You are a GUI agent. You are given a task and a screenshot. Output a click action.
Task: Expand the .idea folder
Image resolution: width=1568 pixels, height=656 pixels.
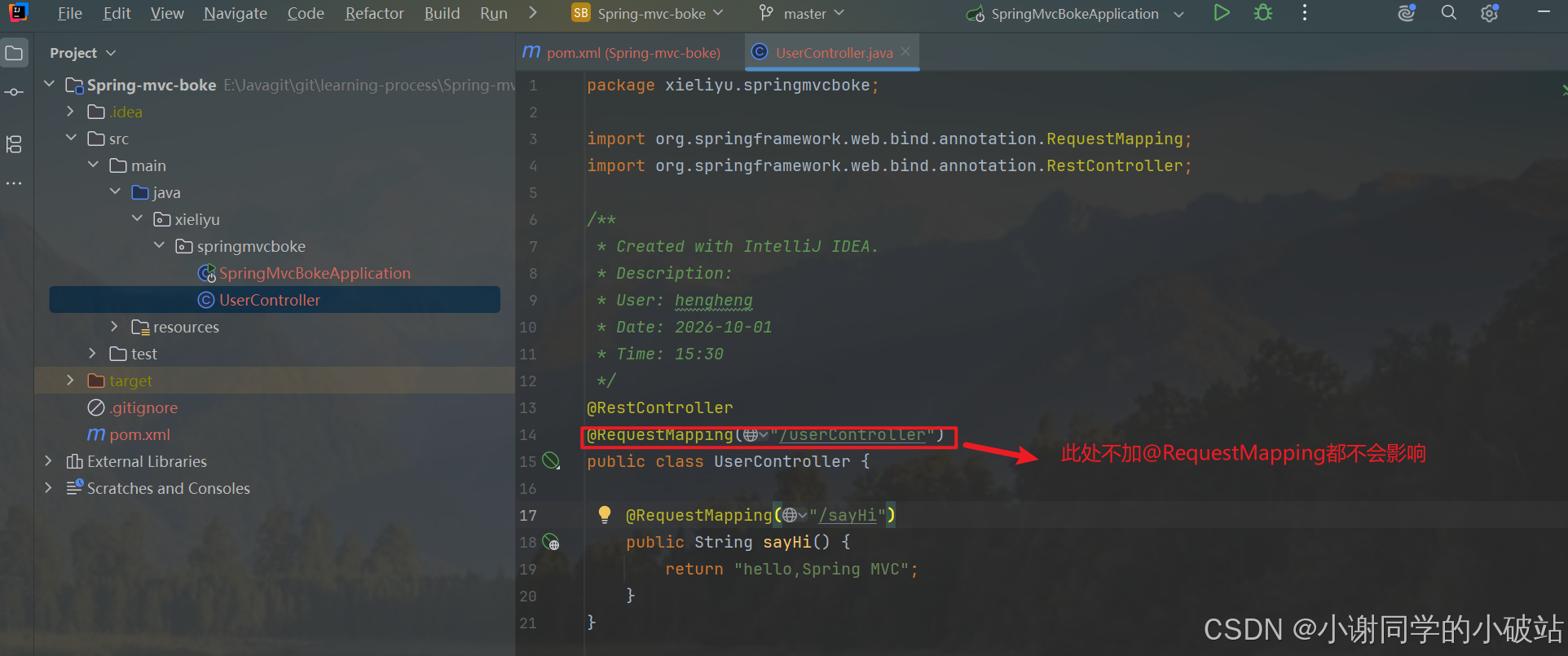70,112
